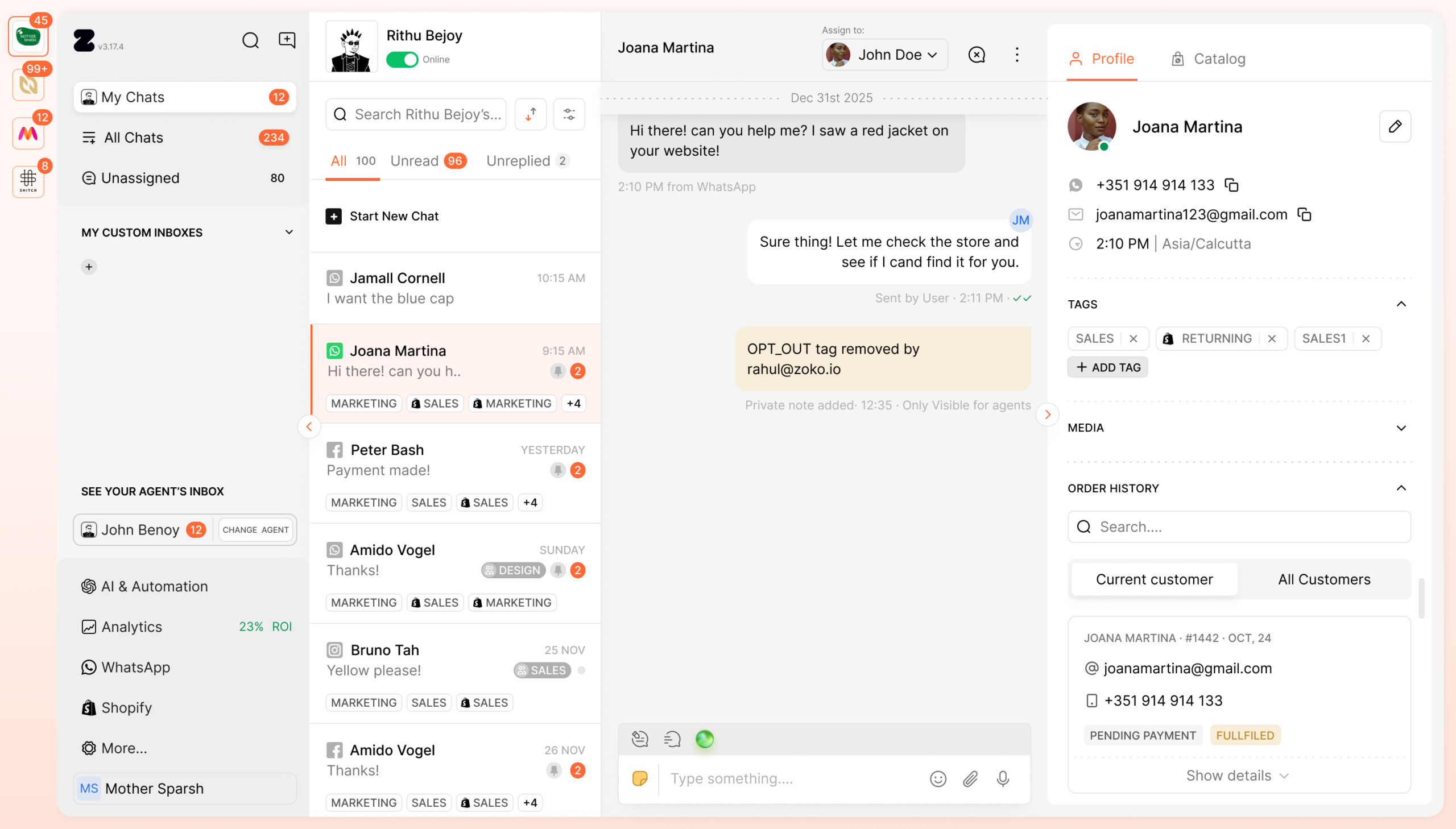The image size is (1456, 829).
Task: Click the green status orb in composer
Action: [704, 739]
